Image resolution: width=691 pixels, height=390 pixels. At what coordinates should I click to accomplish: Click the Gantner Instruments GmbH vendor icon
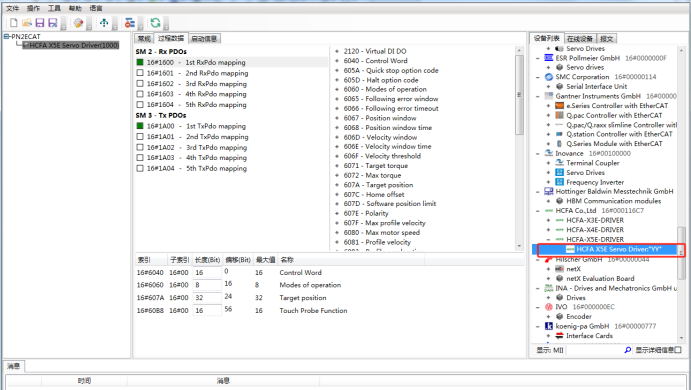[549, 96]
